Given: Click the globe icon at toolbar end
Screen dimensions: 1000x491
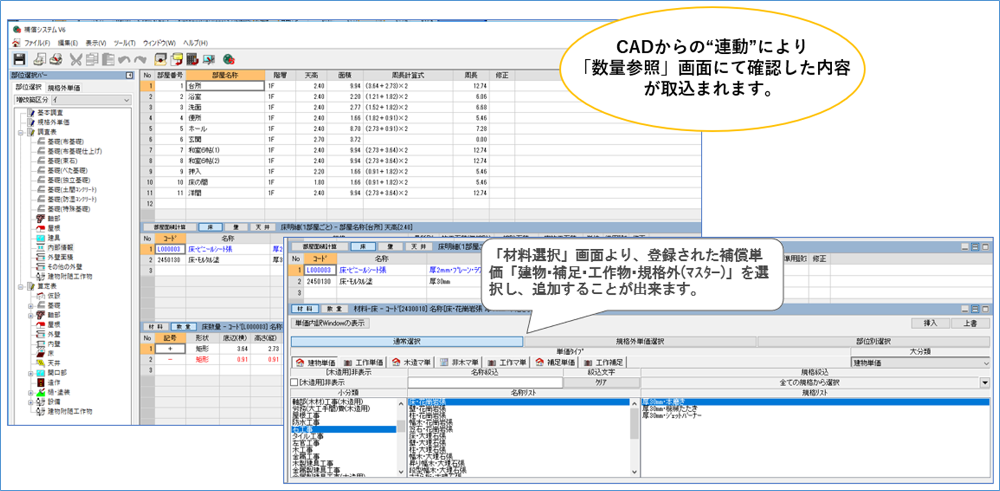Looking at the screenshot, I should [x=229, y=59].
